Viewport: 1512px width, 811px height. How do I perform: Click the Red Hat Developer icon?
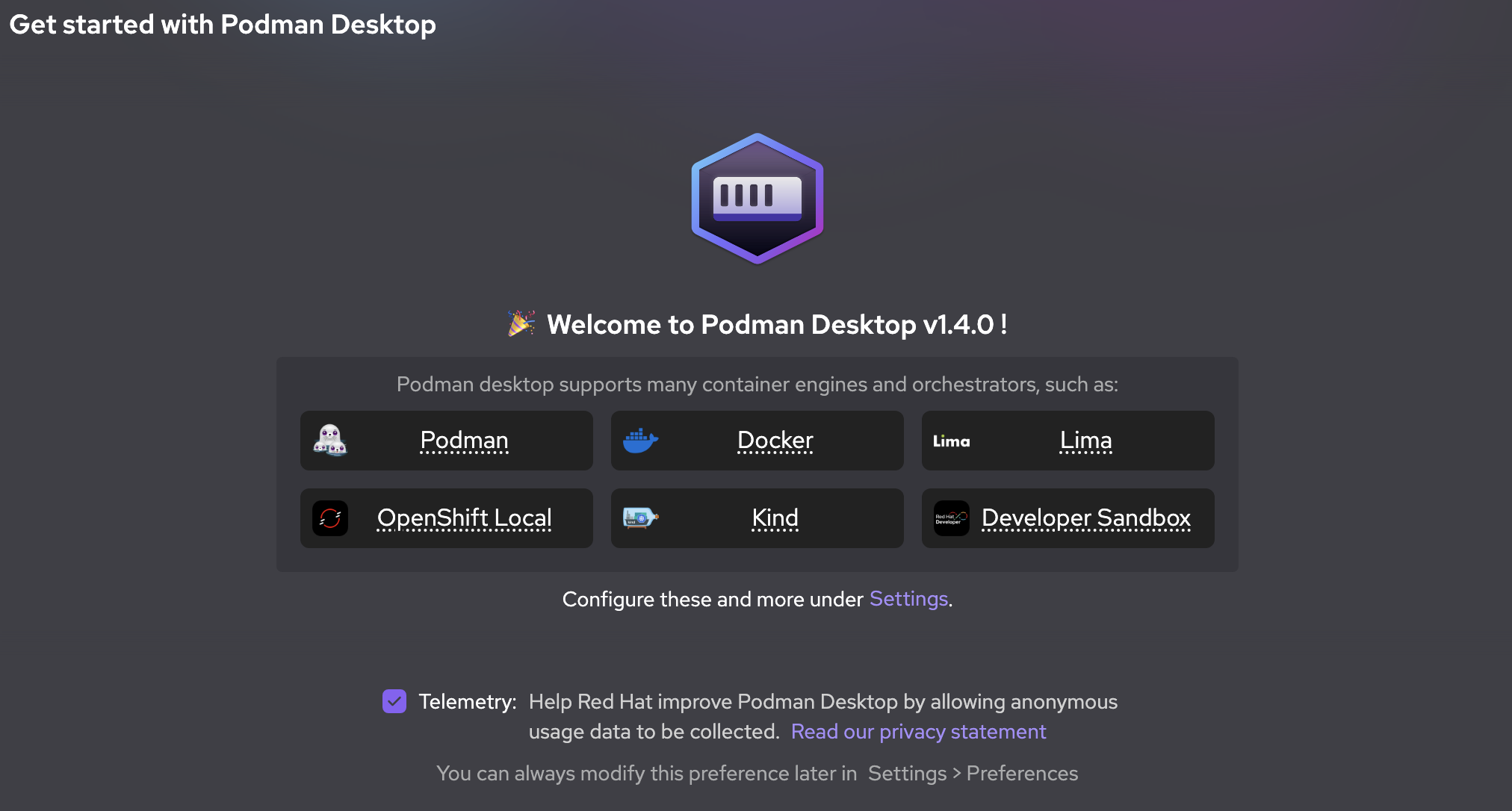pos(951,518)
